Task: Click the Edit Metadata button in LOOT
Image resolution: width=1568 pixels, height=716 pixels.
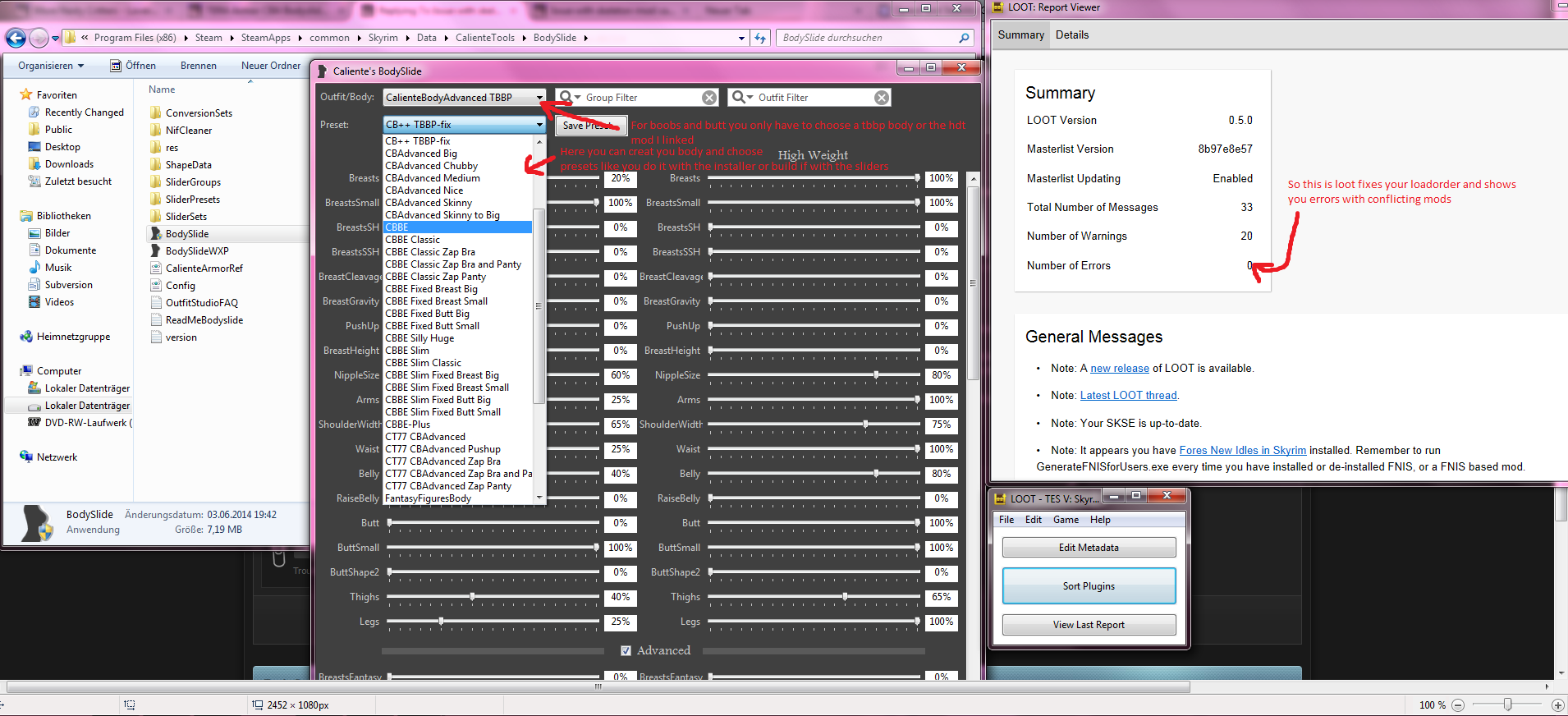Action: coord(1089,548)
